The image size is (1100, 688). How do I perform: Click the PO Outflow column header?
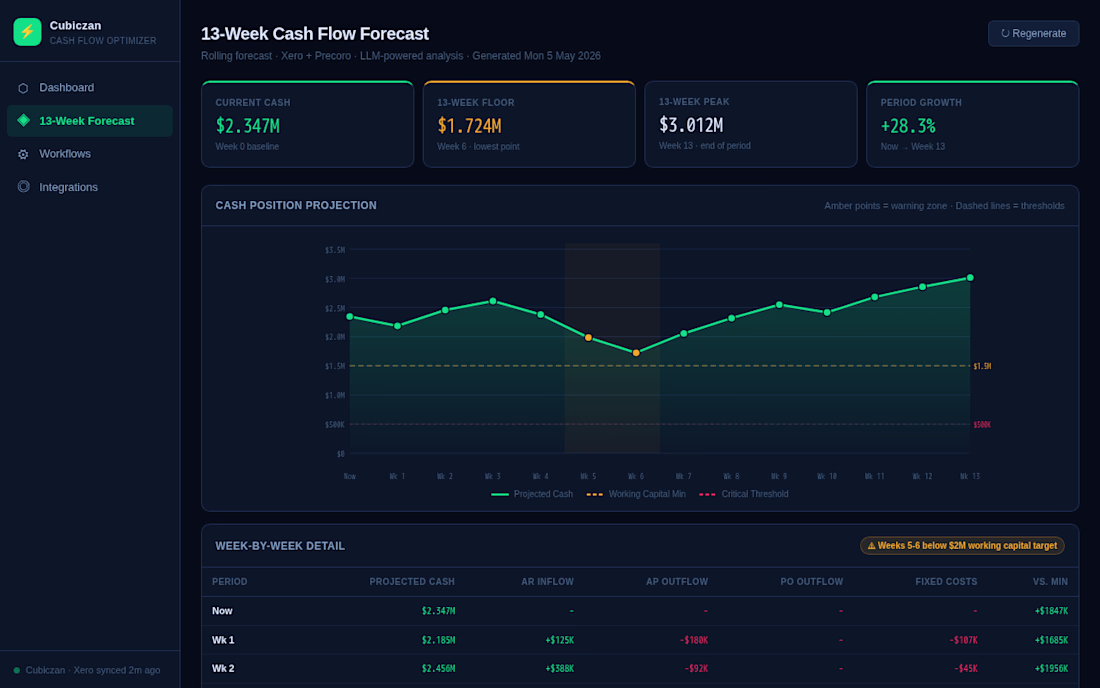click(812, 582)
